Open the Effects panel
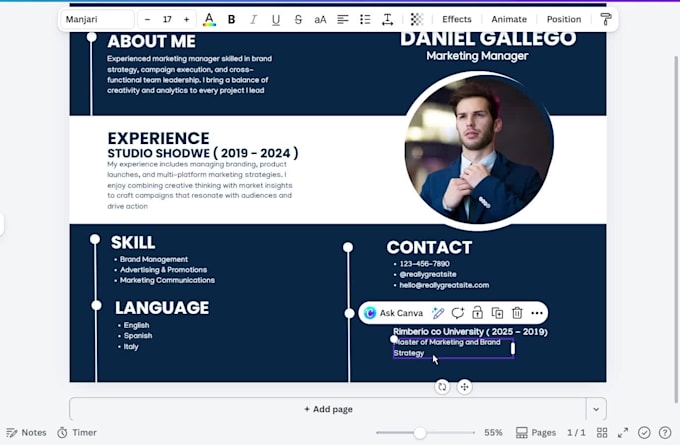 pos(457,20)
